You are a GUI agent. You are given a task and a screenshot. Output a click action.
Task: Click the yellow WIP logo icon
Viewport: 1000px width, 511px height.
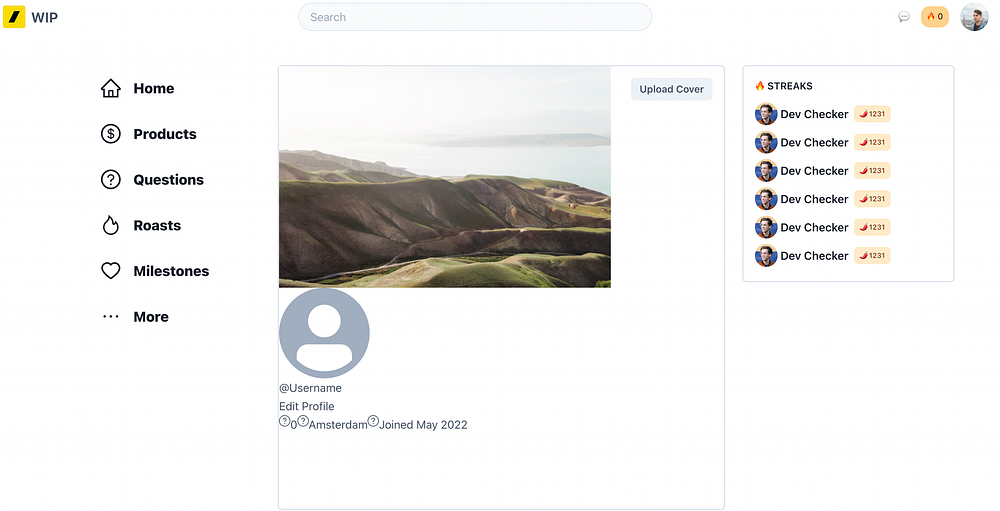click(x=14, y=17)
